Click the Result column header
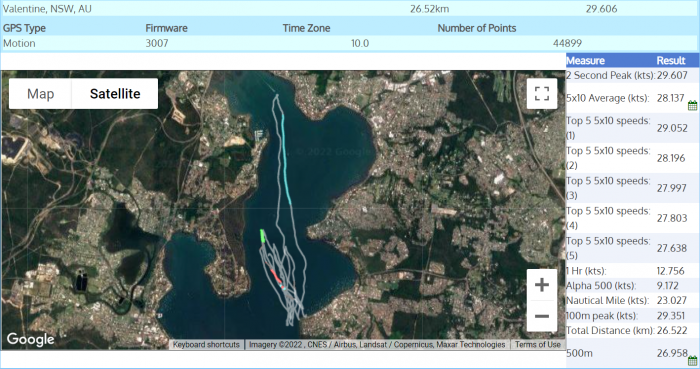Screen dimensions: 700x369 [671, 61]
